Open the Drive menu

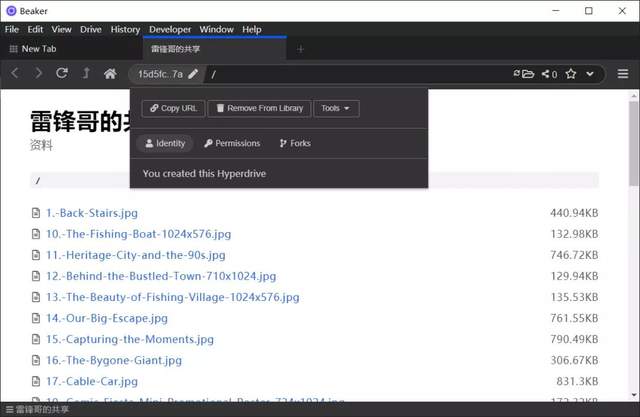pyautogui.click(x=91, y=29)
